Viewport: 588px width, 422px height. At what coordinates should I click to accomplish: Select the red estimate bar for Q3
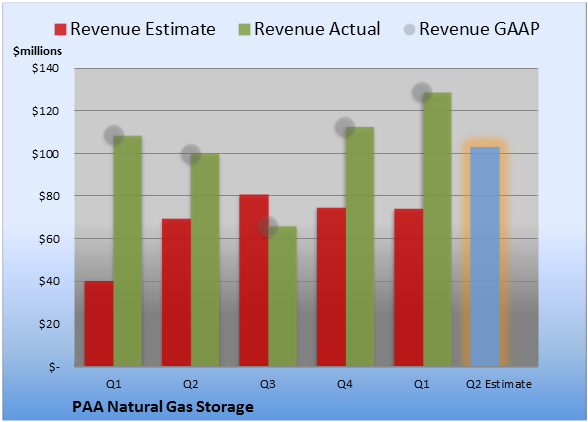click(254, 280)
